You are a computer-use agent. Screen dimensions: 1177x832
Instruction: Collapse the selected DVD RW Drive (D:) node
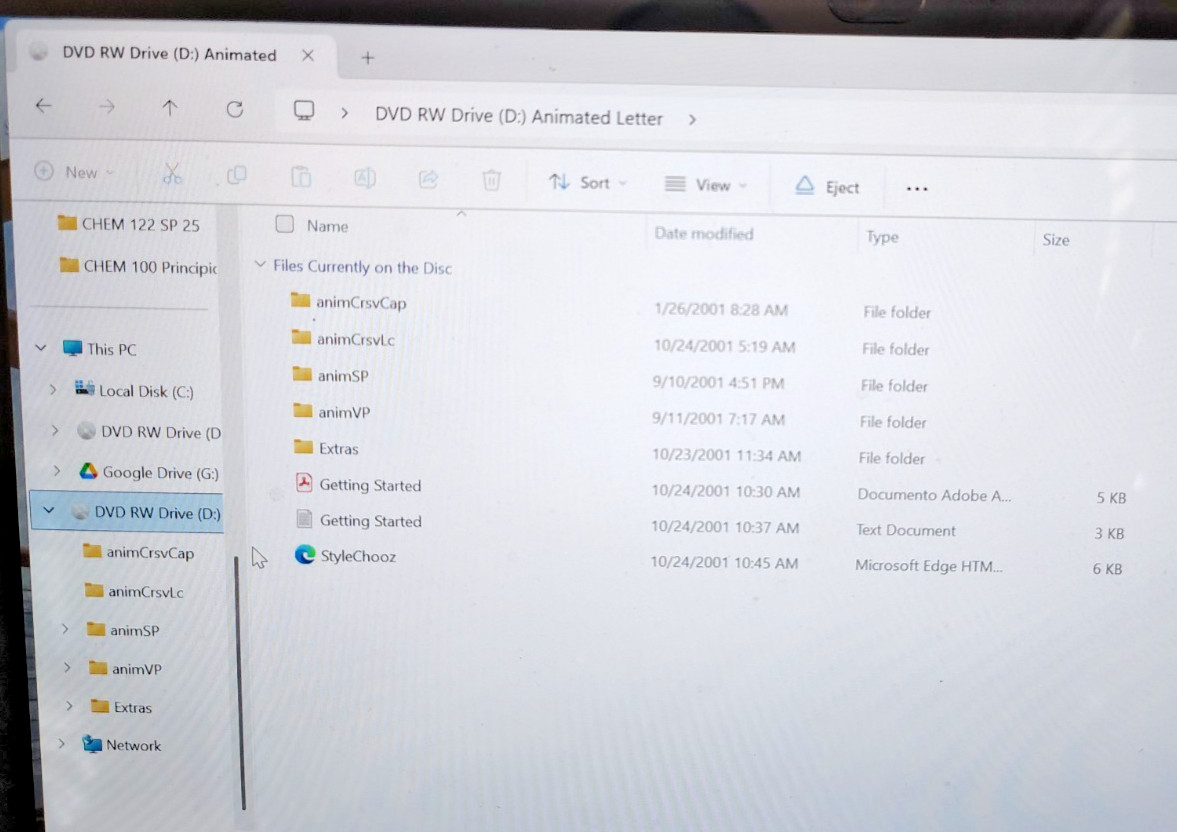49,510
